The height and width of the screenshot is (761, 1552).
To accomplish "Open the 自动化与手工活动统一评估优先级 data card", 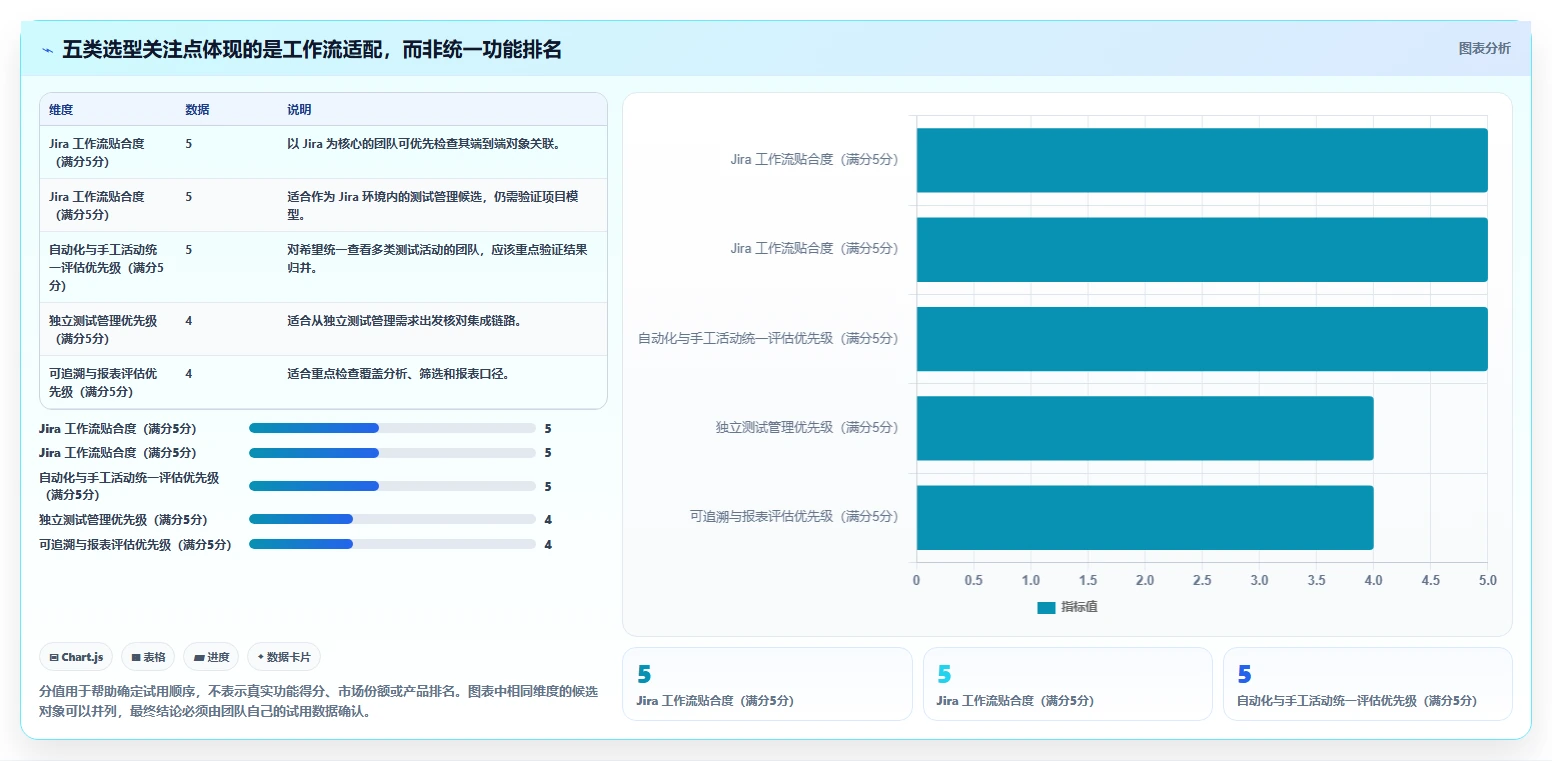I will 1367,684.
